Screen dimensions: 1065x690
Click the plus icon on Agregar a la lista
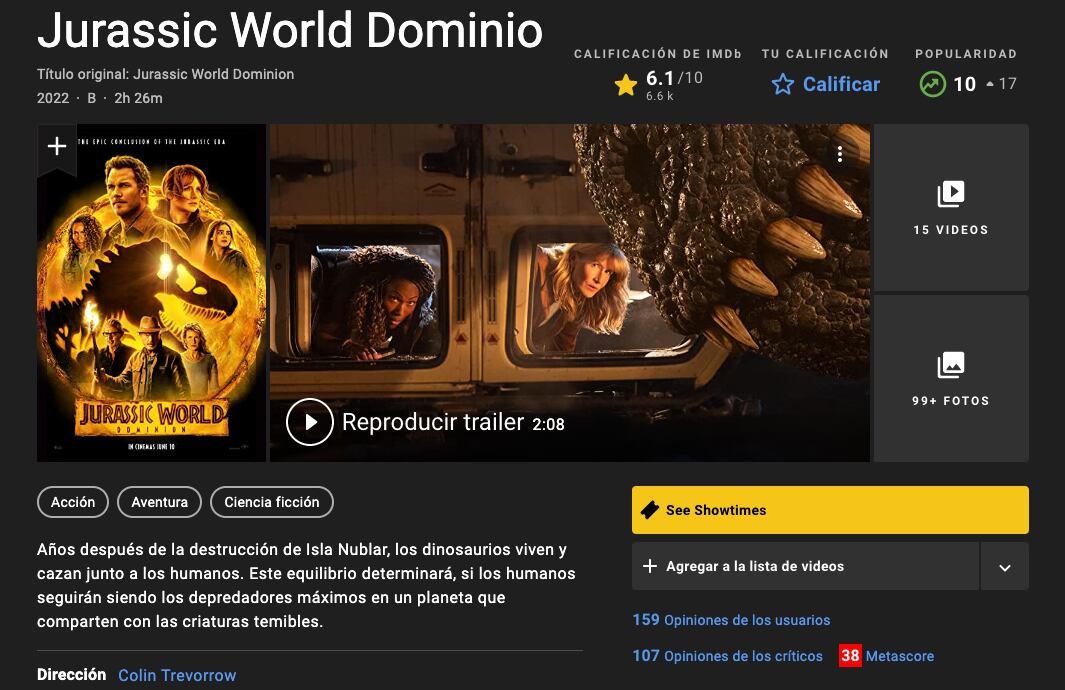tap(651, 566)
